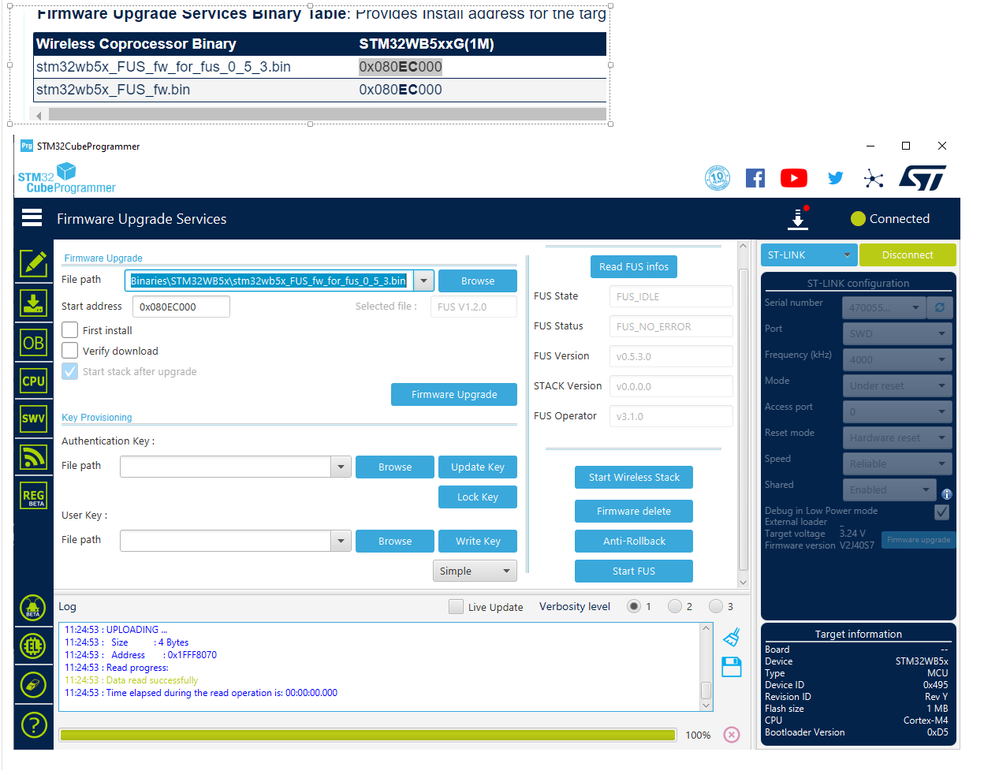Click Browse for firmware file path
The height and width of the screenshot is (770, 999).
pyautogui.click(x=478, y=281)
